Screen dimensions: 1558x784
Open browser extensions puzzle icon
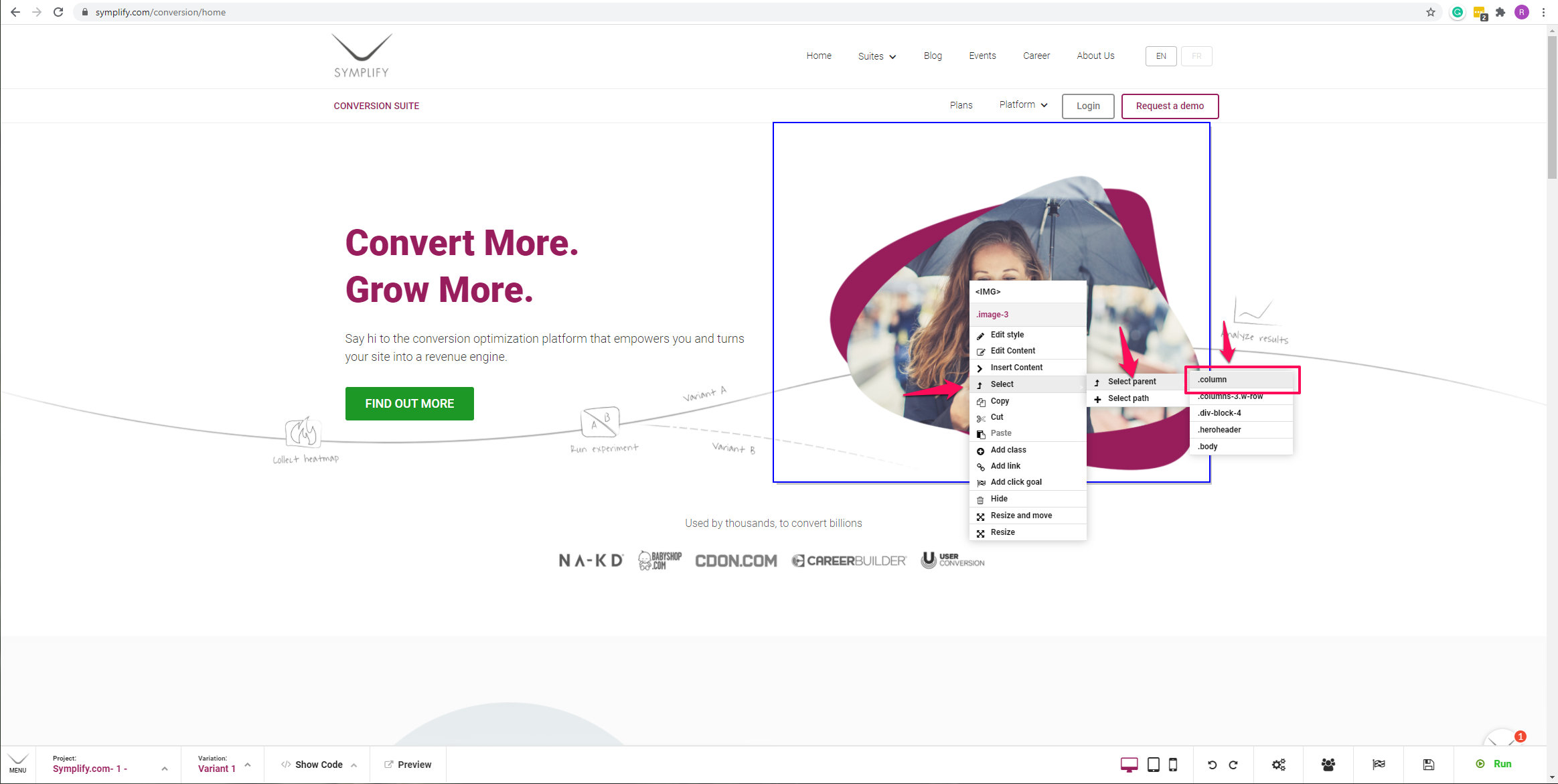[x=1500, y=12]
